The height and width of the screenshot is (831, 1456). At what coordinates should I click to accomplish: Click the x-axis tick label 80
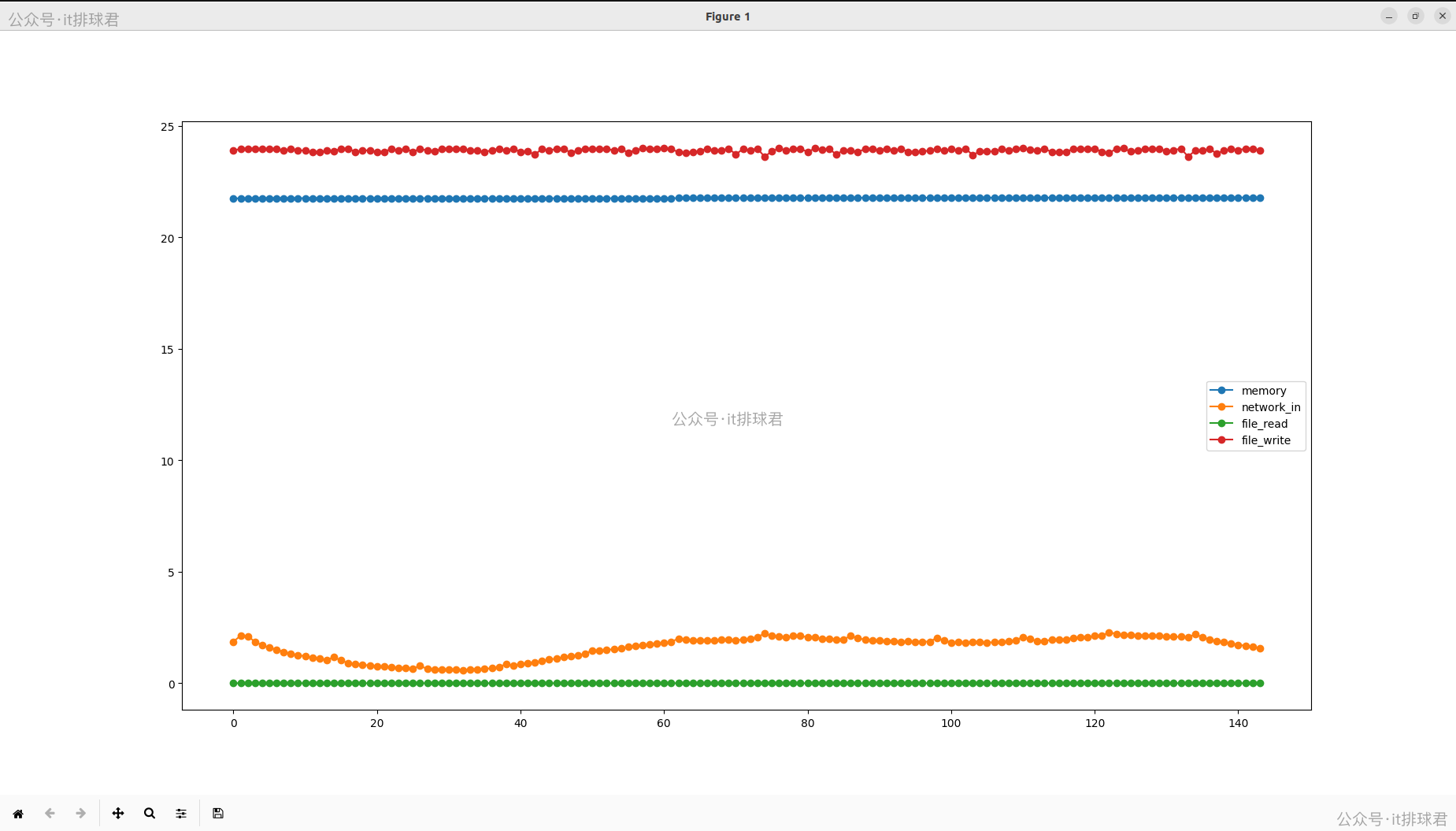tap(807, 723)
